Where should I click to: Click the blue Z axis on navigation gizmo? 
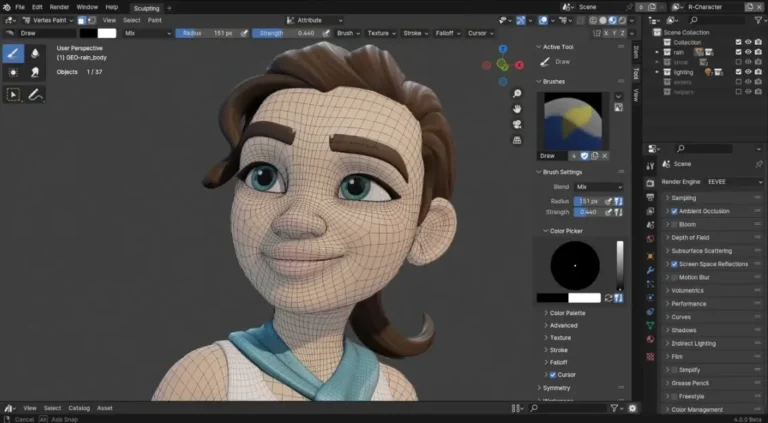point(503,49)
